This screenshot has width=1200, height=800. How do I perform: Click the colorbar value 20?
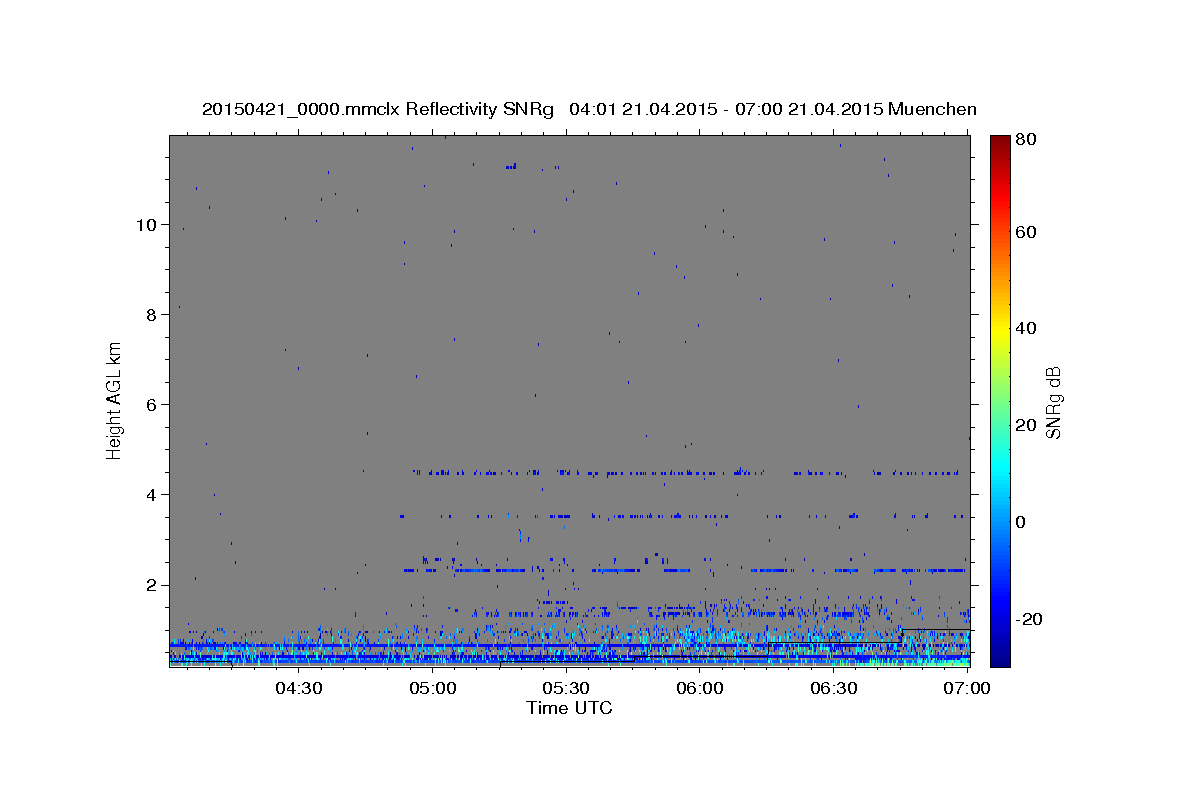[x=1027, y=425]
